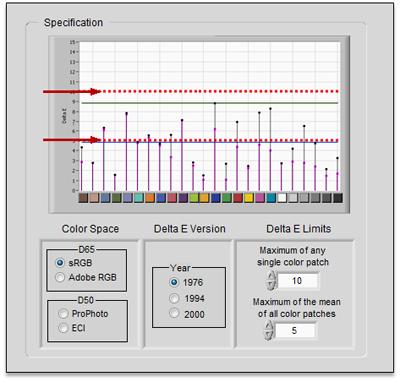Click the 'Year' group label
The height and width of the screenshot is (382, 400).
pyautogui.click(x=180, y=268)
